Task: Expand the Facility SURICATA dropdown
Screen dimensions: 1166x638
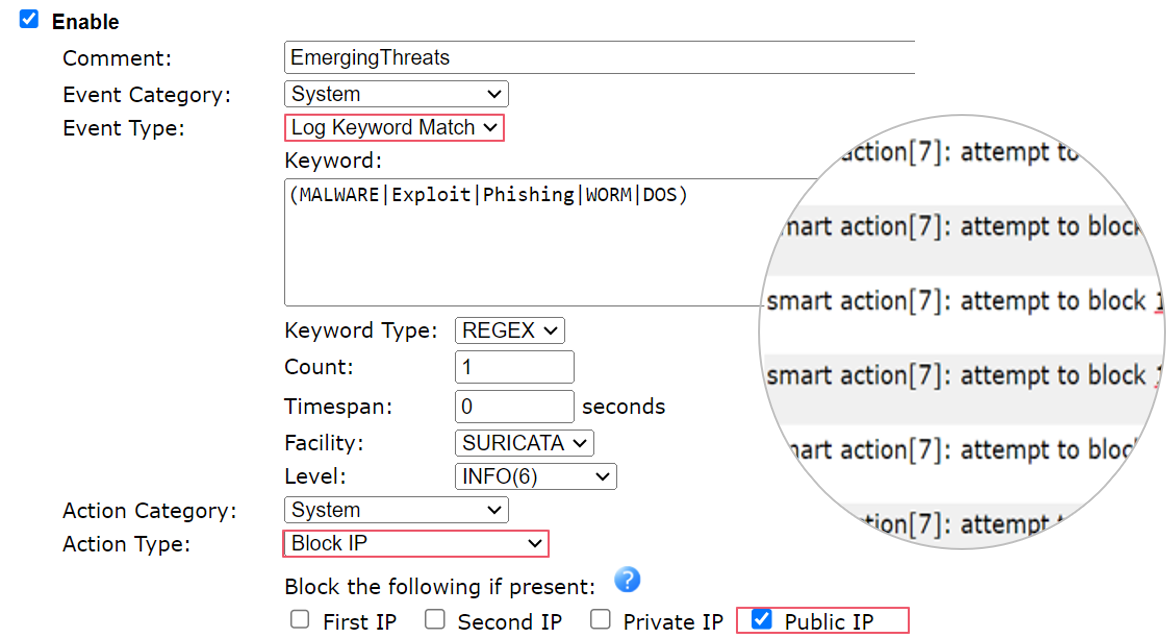Action: click(524, 443)
